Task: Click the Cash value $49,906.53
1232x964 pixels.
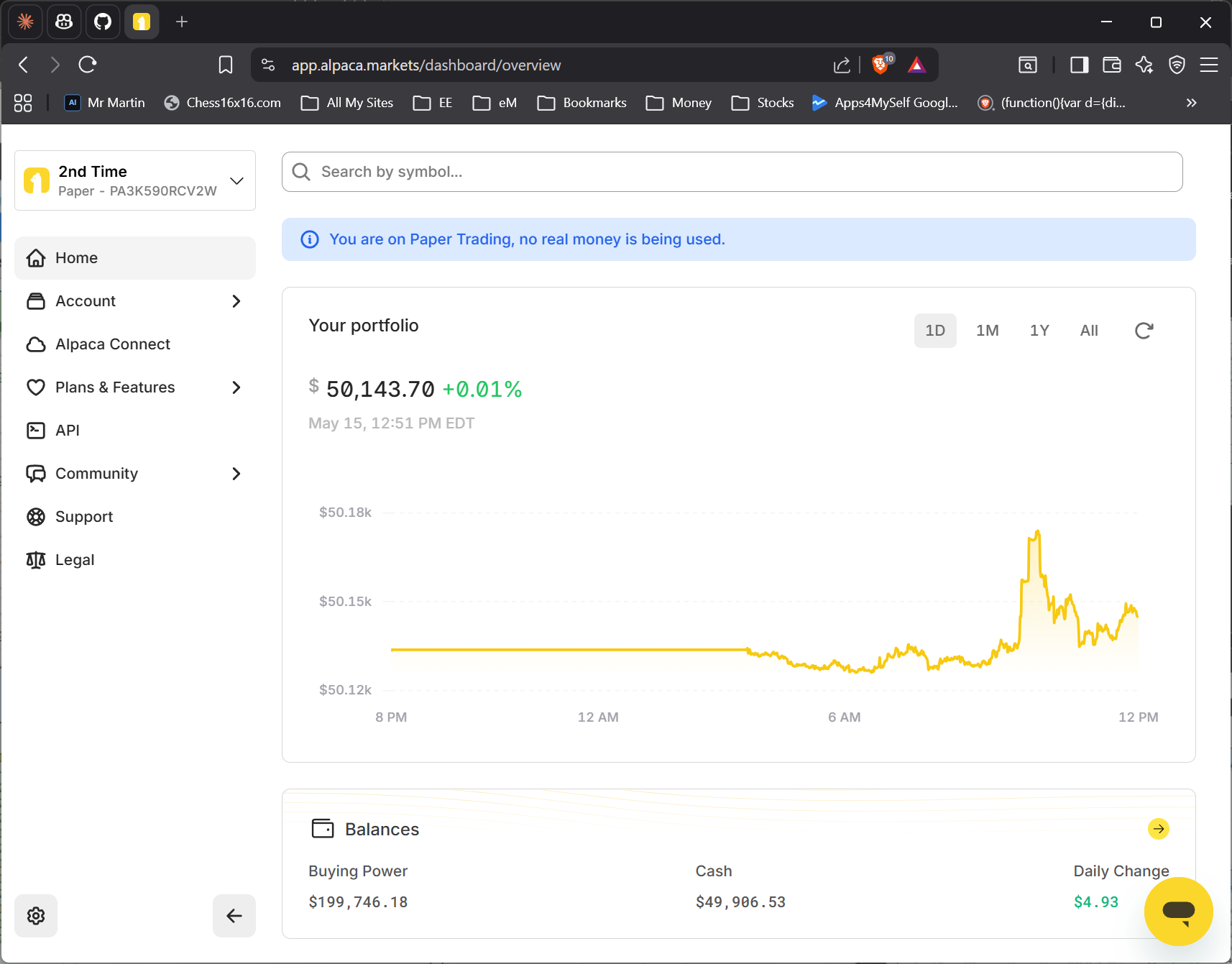Action: [x=740, y=902]
